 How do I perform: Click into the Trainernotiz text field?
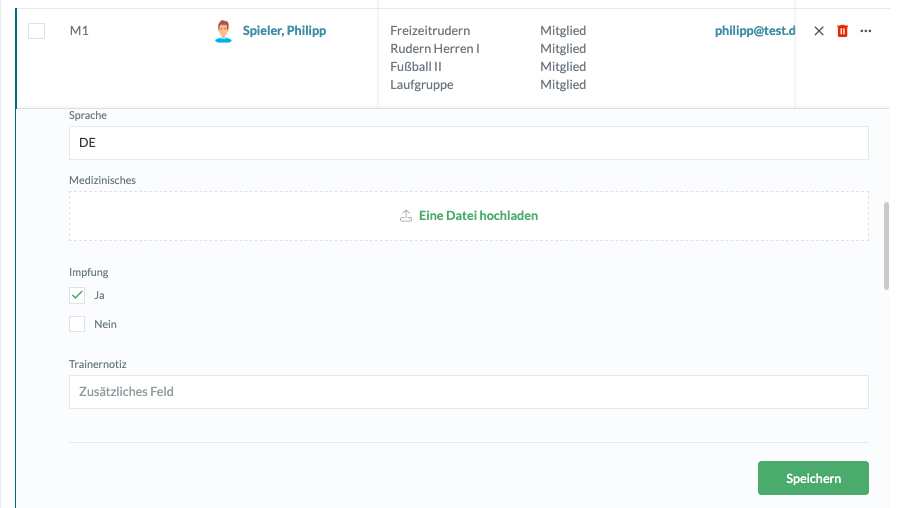pos(468,392)
